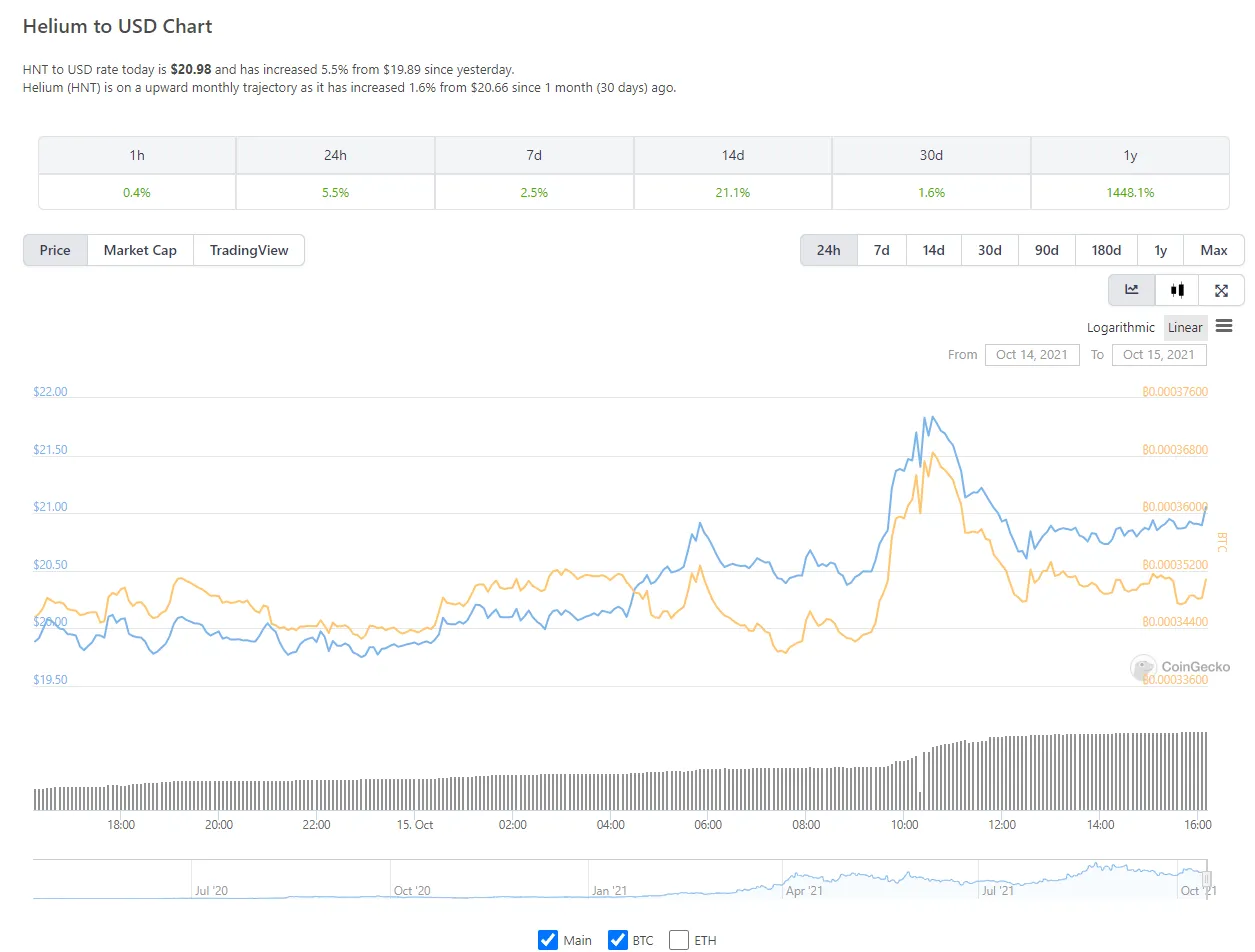The height and width of the screenshot is (952, 1255).
Task: Click the ฿0.00037600 BTC axis label
Action: (x=1175, y=392)
